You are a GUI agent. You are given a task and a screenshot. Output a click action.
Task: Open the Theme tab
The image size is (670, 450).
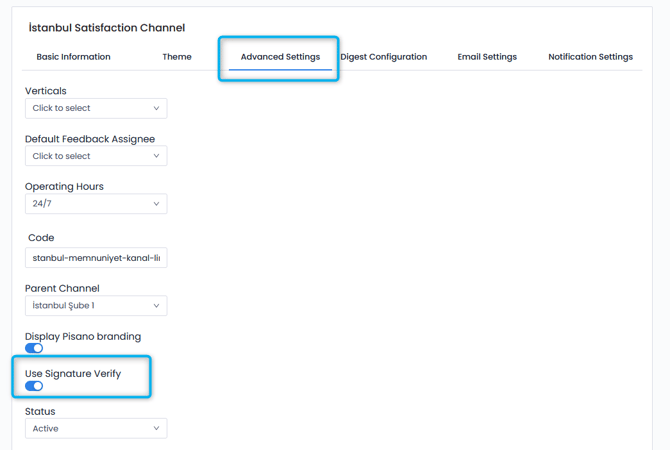177,57
